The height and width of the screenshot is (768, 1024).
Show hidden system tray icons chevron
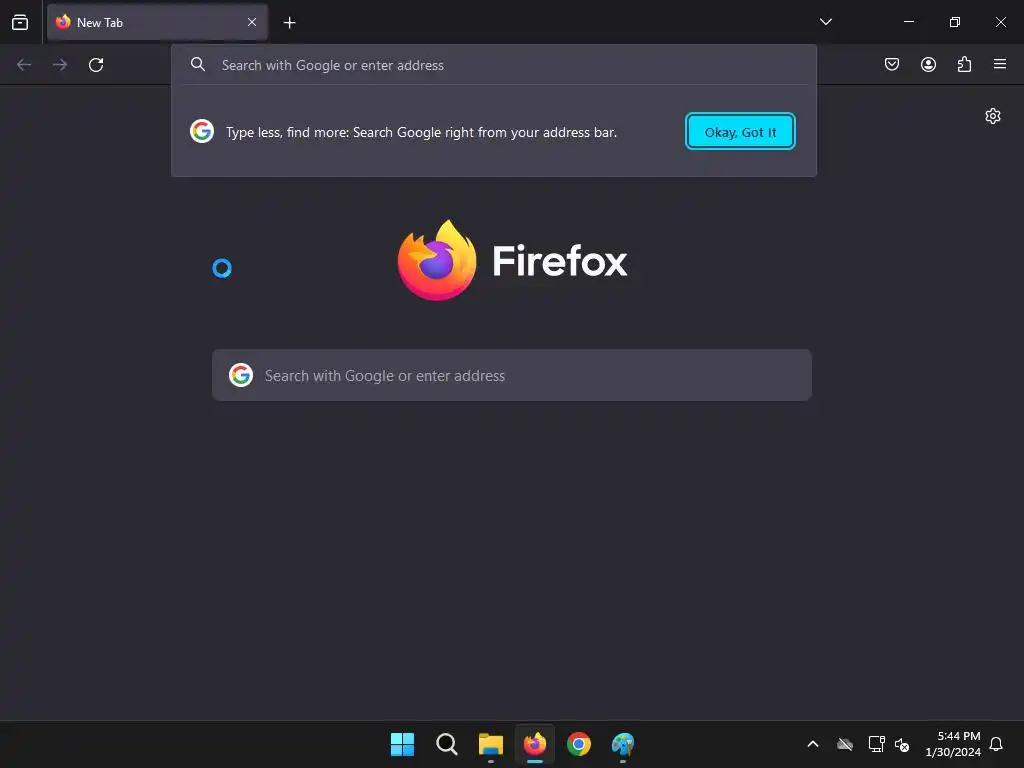pos(813,744)
